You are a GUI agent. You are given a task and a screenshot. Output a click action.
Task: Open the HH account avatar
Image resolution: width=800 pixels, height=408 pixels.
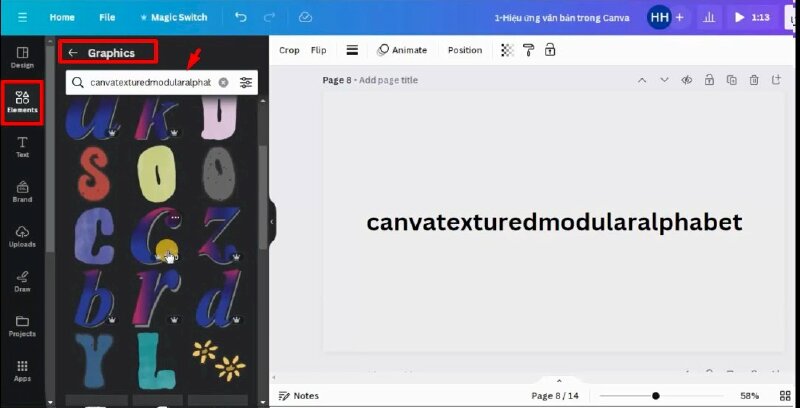(x=659, y=17)
